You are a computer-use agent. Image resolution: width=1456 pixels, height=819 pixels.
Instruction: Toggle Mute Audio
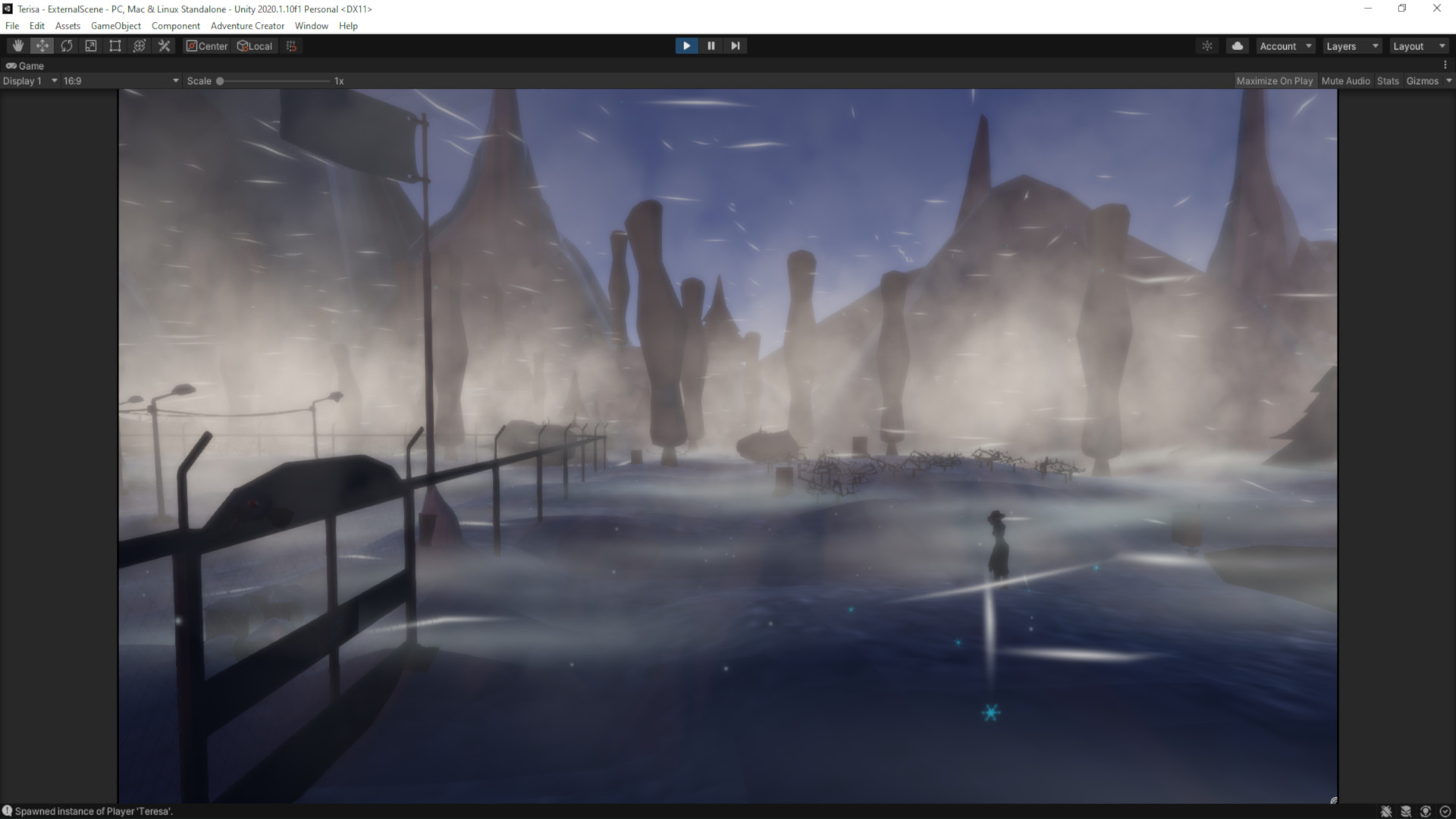point(1345,80)
